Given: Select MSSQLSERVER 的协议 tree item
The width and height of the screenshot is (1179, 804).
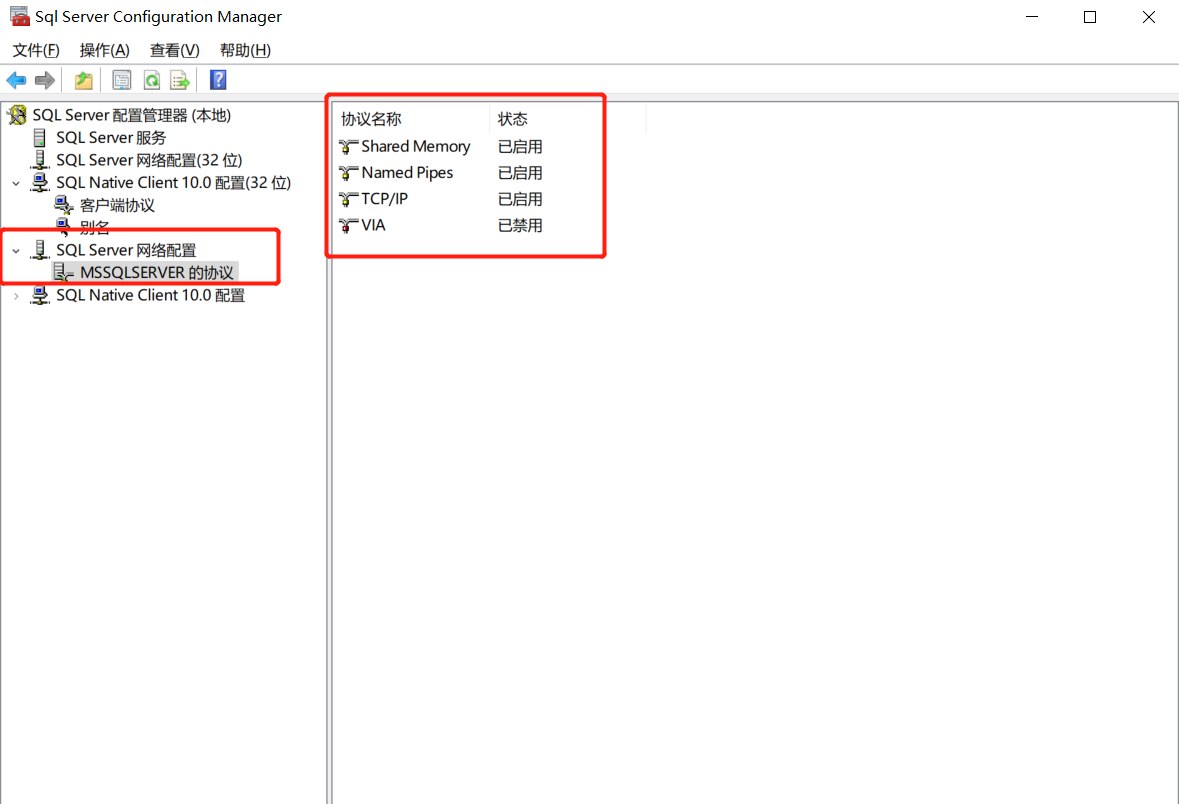Looking at the screenshot, I should (x=157, y=272).
